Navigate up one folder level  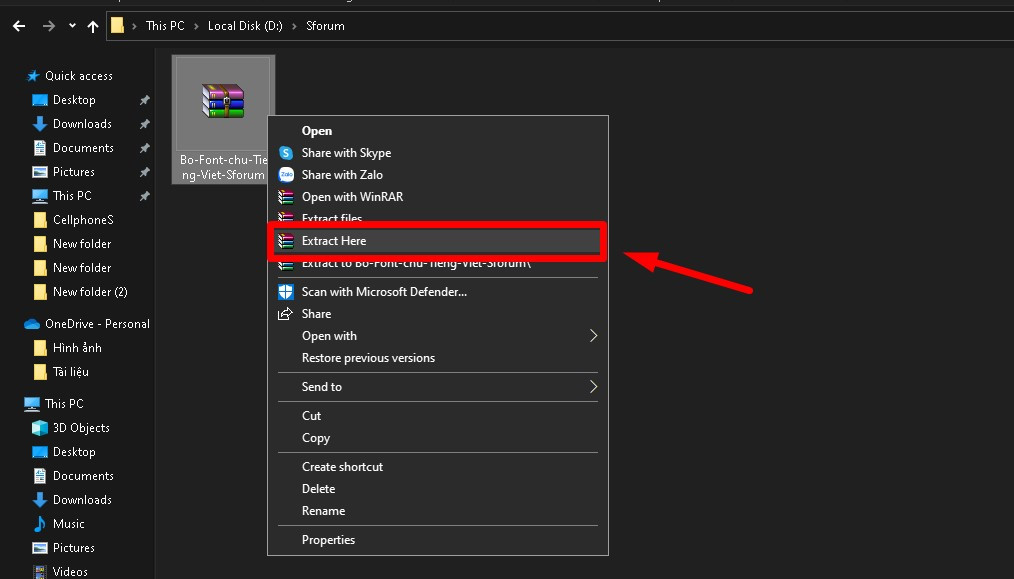[x=93, y=26]
